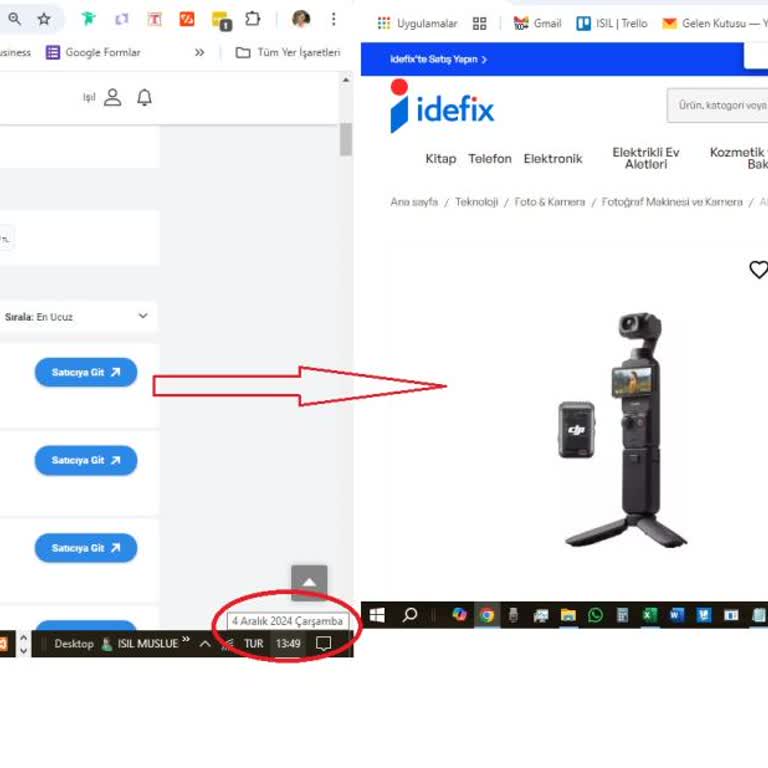The image size is (768, 768).
Task: Open notifications with the bell icon
Action: (x=144, y=97)
